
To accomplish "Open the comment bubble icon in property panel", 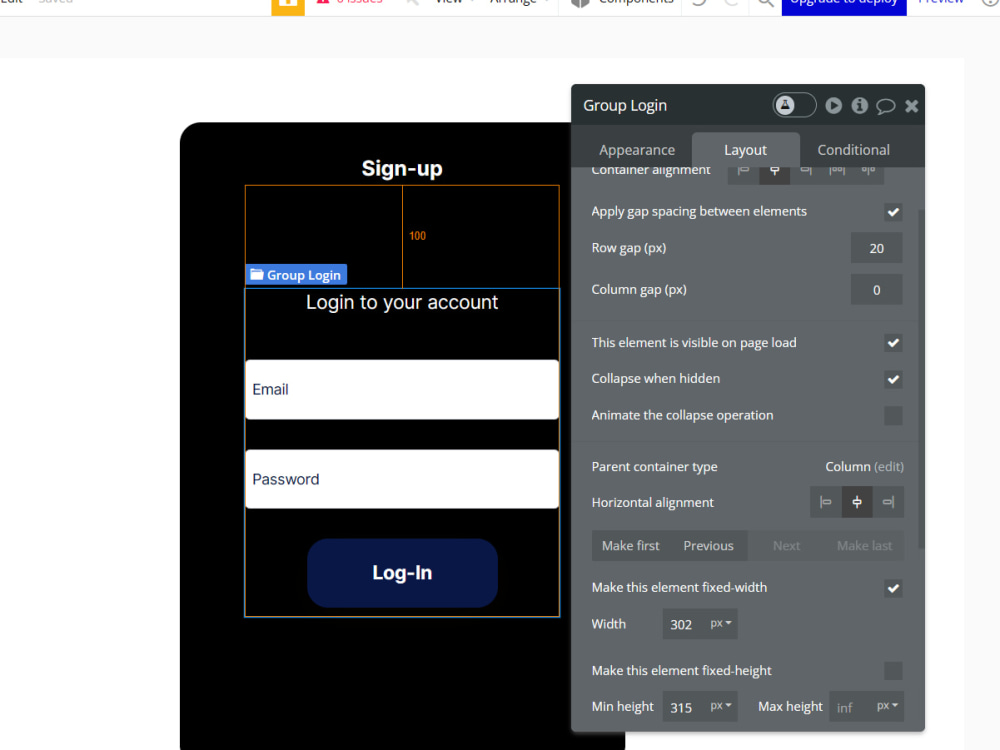I will pos(885,106).
